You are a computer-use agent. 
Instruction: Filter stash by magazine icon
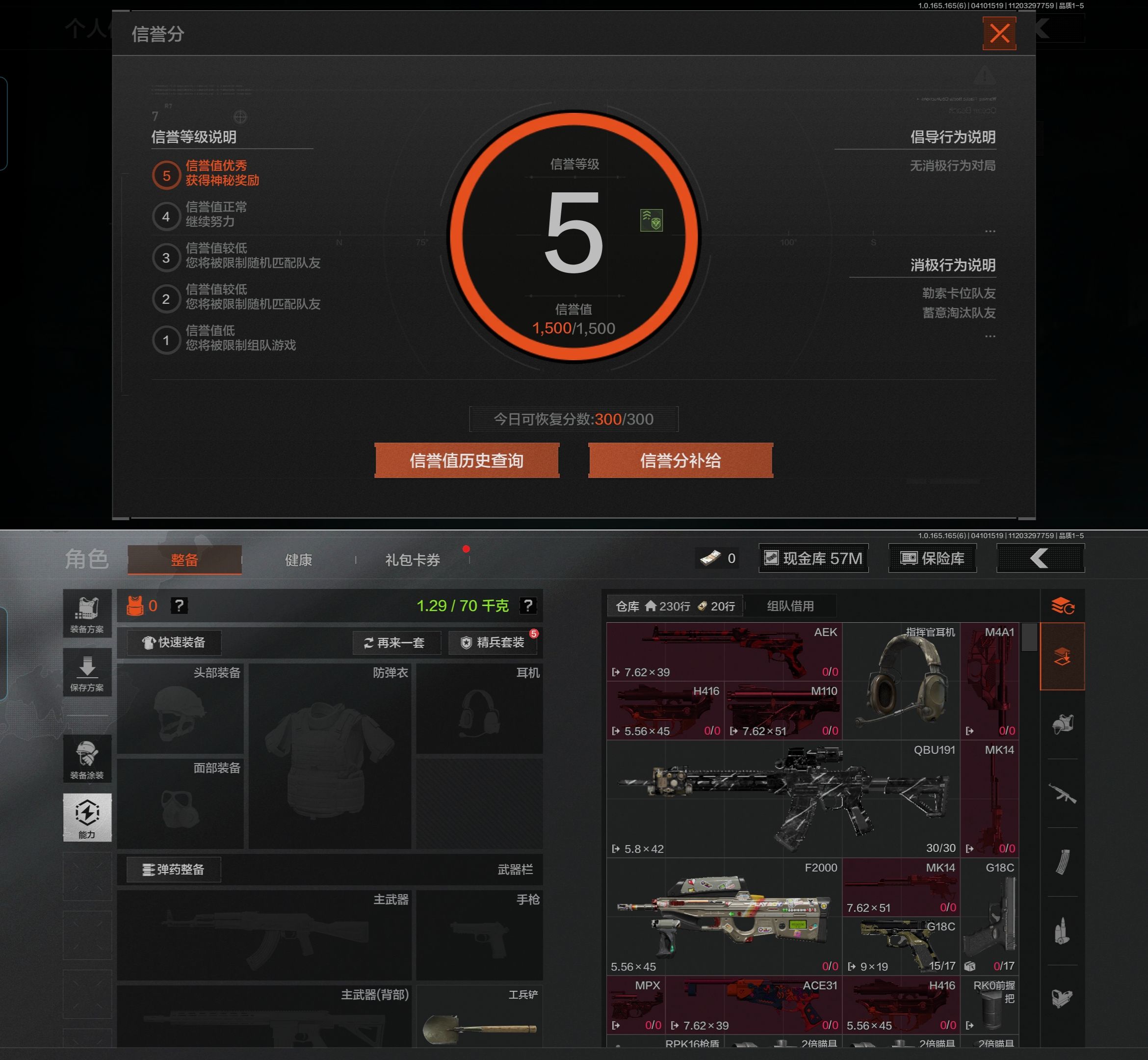pos(1062,862)
